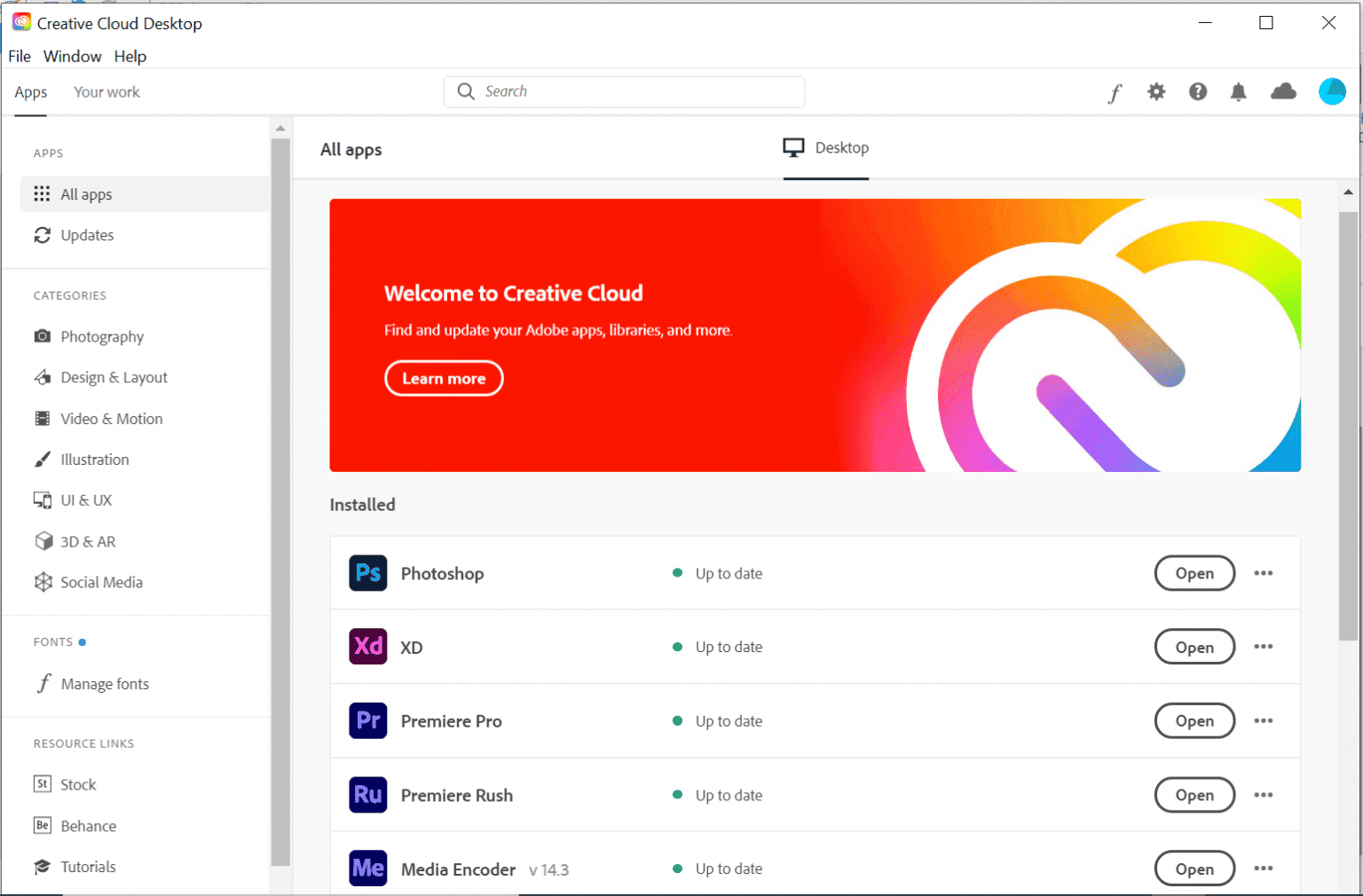Click the Adobe XD app icon
Viewport: 1363px width, 896px height.
coord(368,647)
